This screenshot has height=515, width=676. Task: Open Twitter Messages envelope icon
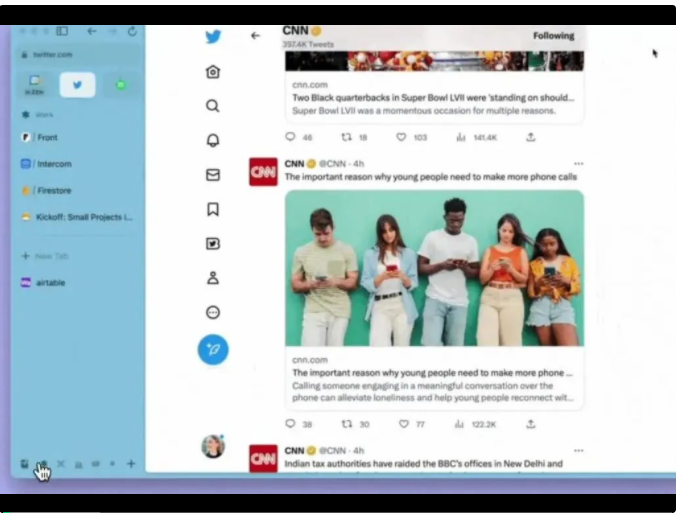click(x=213, y=175)
